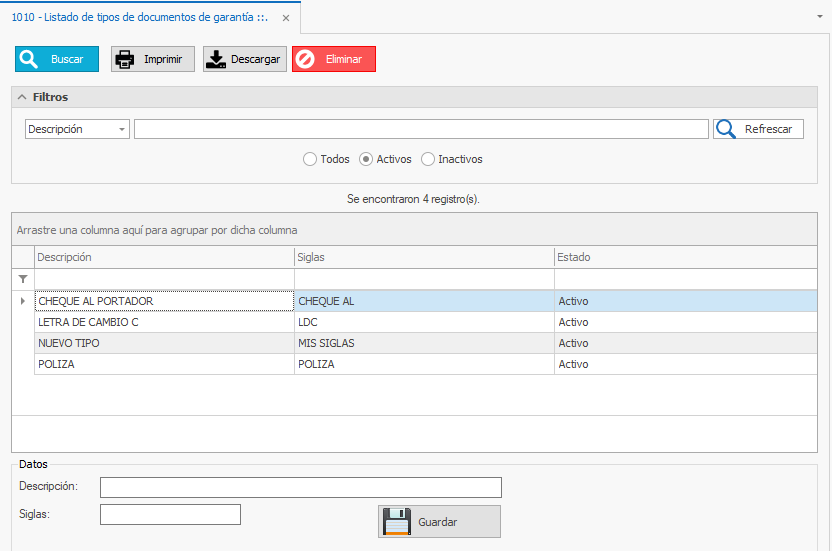Viewport: 832px width, 551px height.
Task: Close the Listado de tipos de documentos tab
Action: 286,18
